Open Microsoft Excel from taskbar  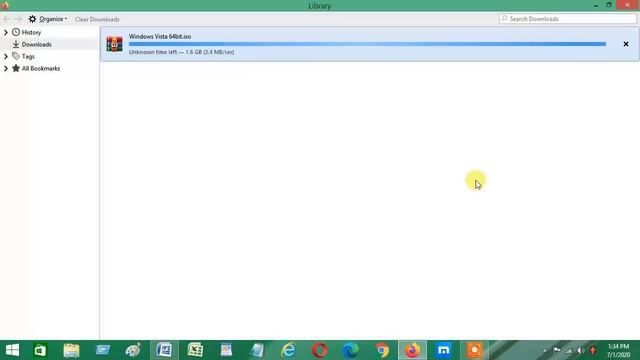(195, 350)
